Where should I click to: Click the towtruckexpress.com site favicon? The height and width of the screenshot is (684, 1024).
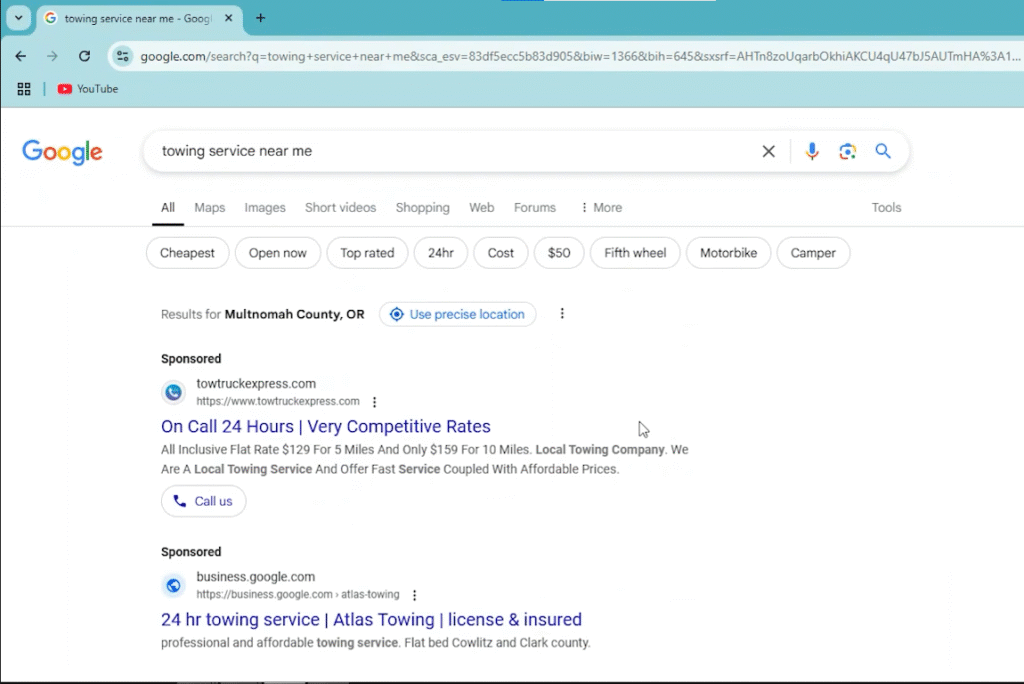pos(173,392)
